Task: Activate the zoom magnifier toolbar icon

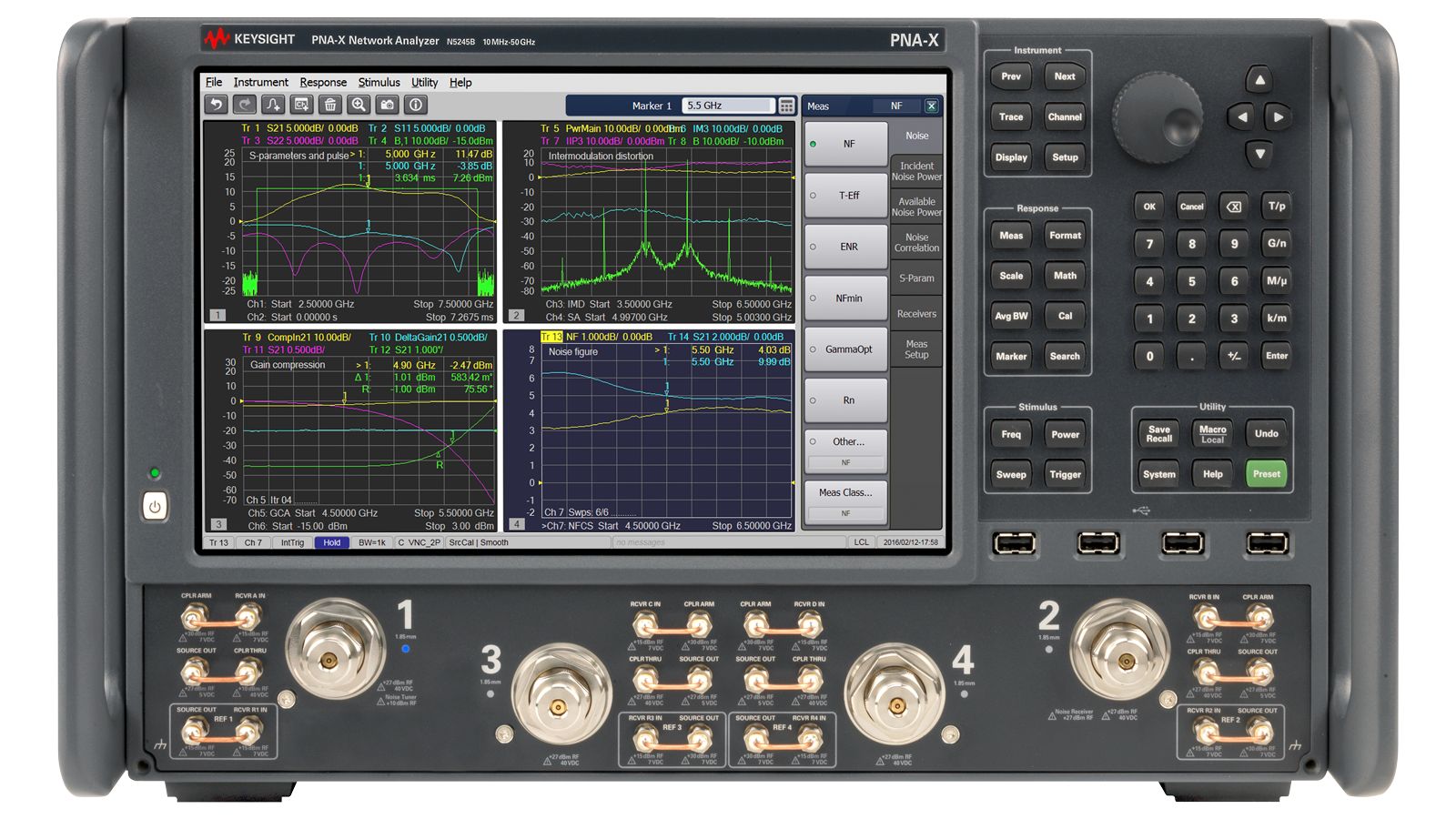Action: click(x=357, y=105)
